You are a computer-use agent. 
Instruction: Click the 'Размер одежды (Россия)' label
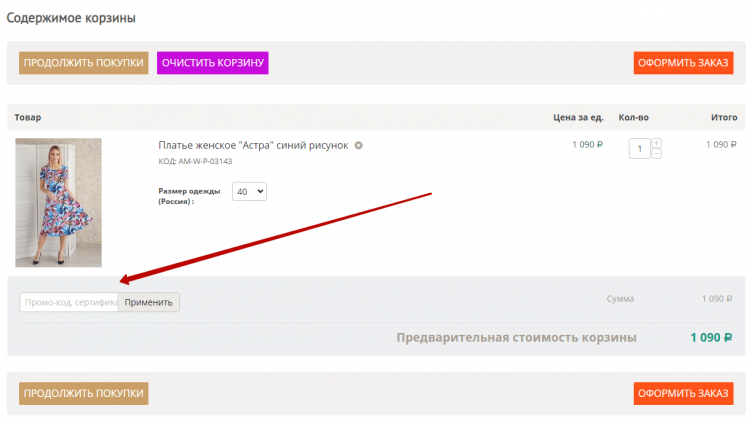pyautogui.click(x=189, y=196)
